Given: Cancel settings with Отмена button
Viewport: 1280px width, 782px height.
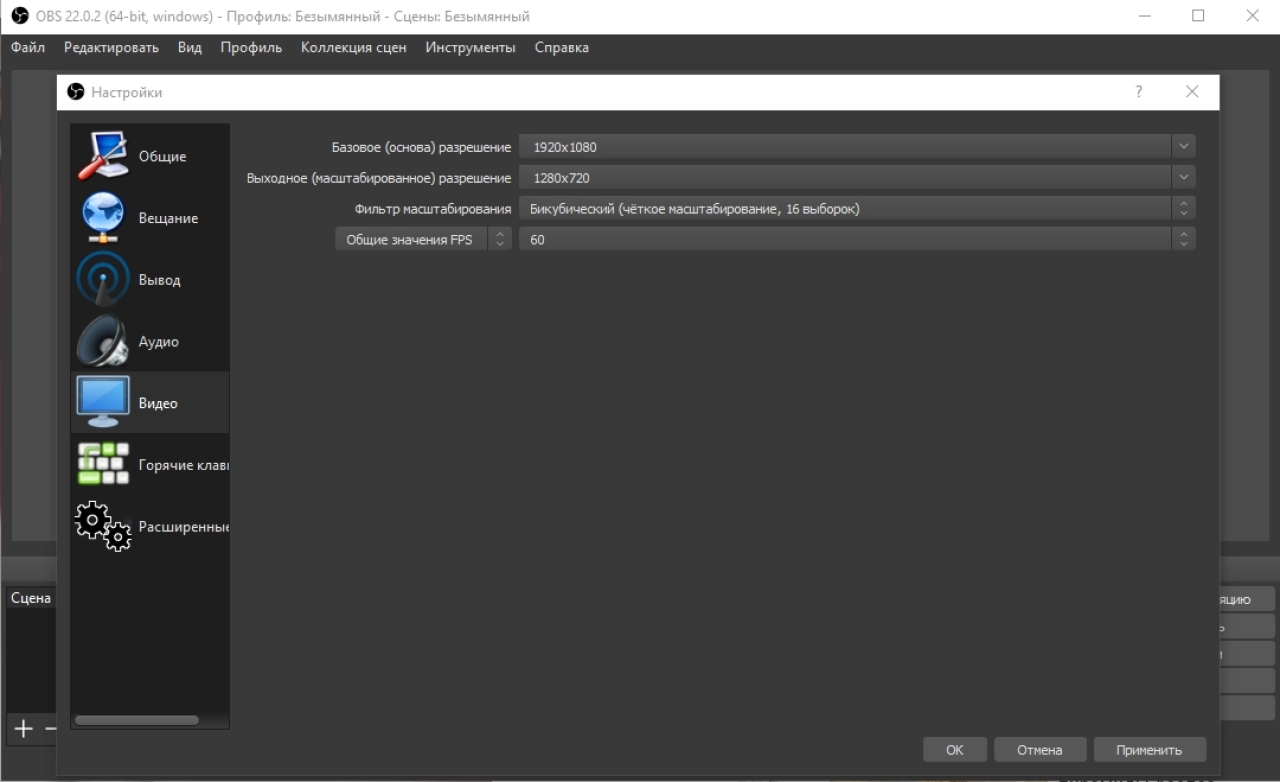Looking at the screenshot, I should tap(1039, 750).
